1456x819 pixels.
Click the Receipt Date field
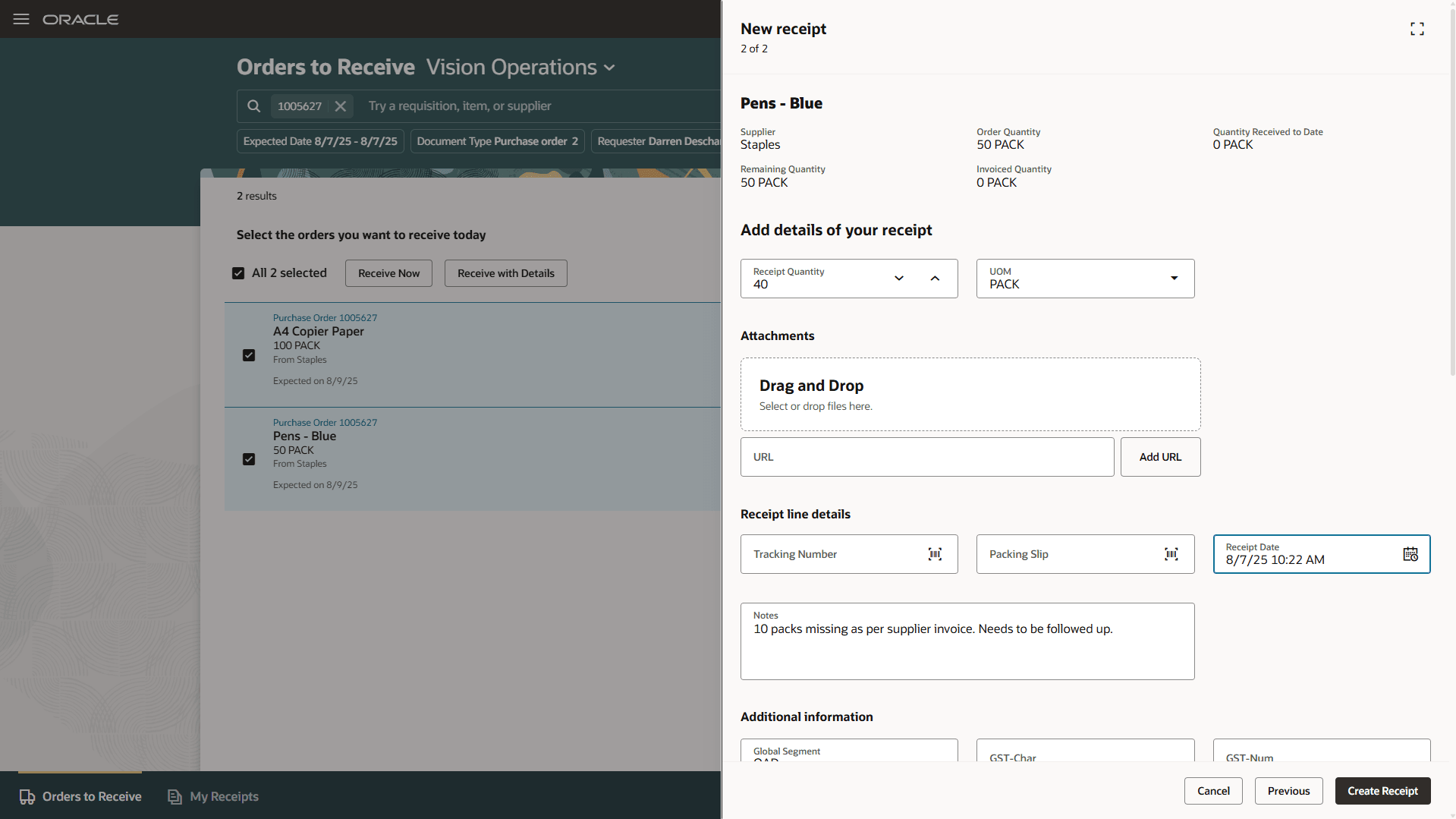(x=1322, y=554)
